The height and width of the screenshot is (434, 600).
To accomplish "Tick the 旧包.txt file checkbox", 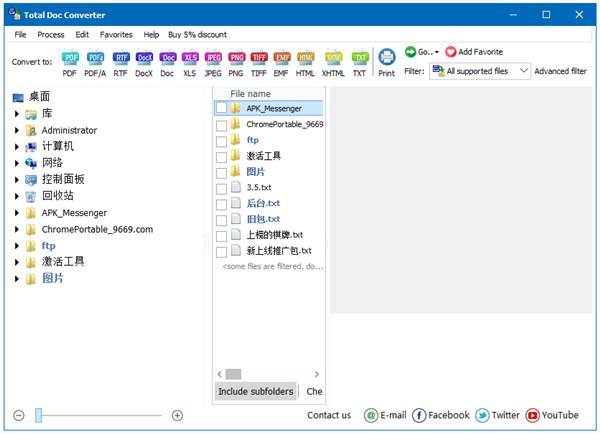I will click(x=222, y=220).
